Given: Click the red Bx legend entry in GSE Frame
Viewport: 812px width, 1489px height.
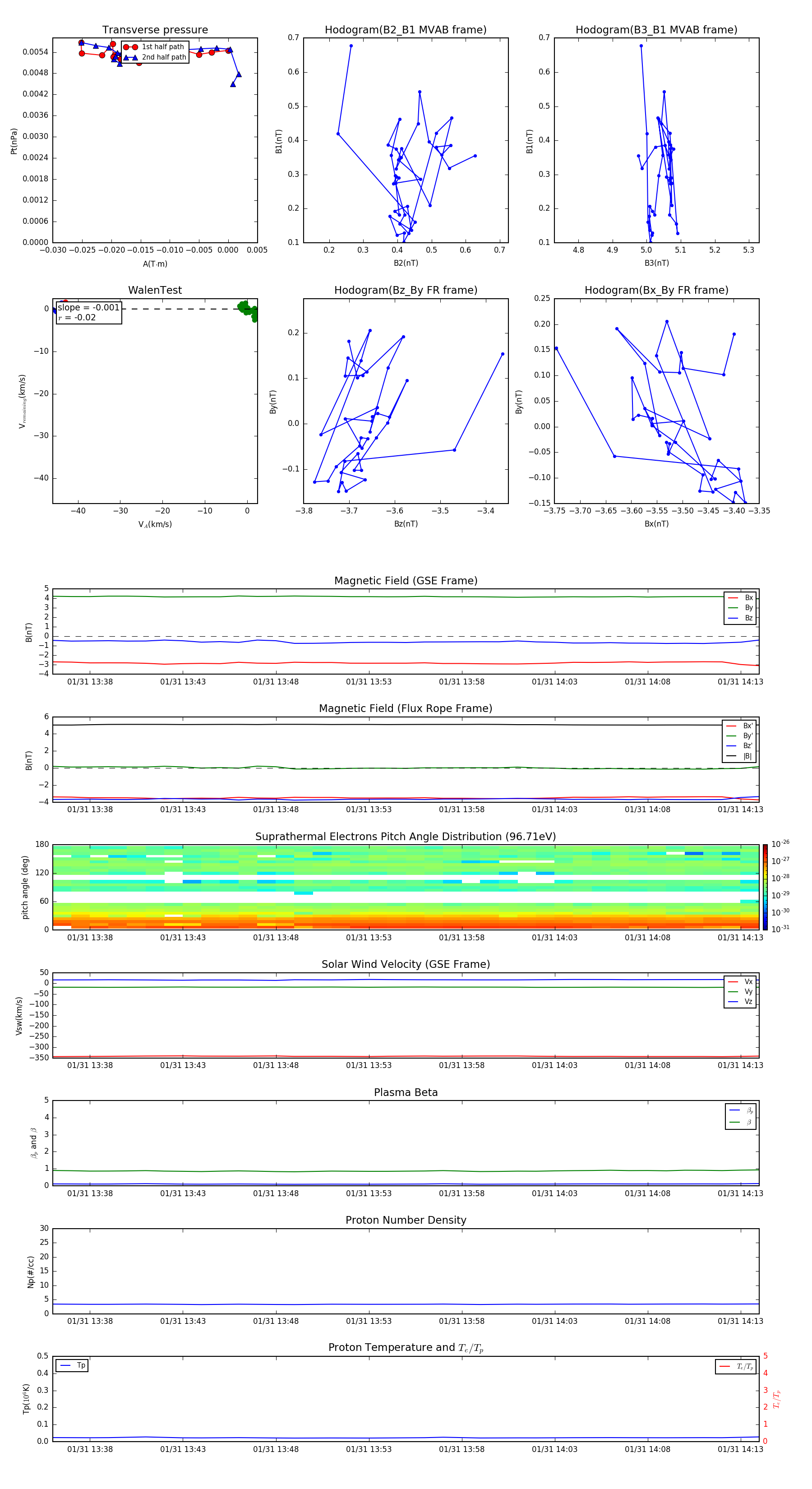Looking at the screenshot, I should [740, 598].
